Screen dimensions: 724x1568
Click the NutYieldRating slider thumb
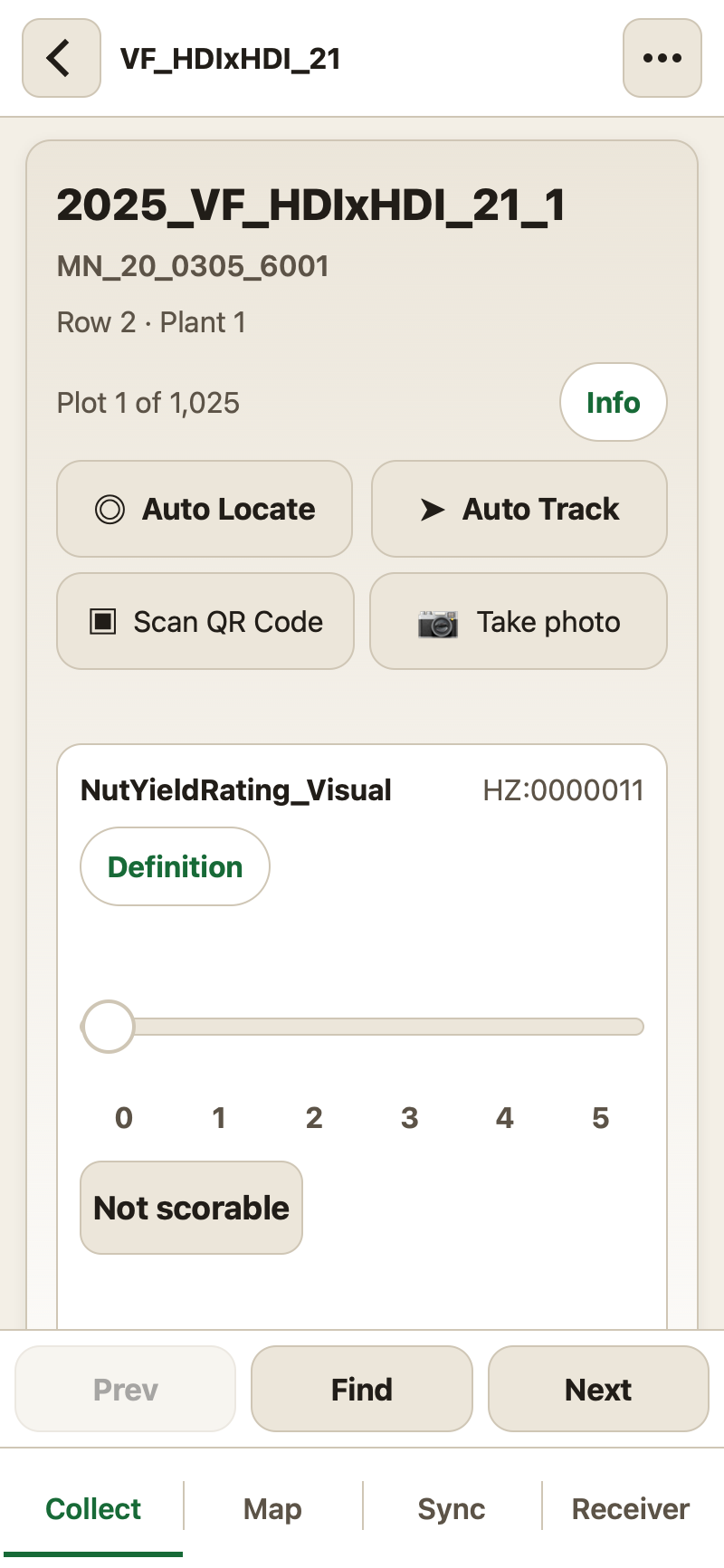click(x=109, y=1027)
